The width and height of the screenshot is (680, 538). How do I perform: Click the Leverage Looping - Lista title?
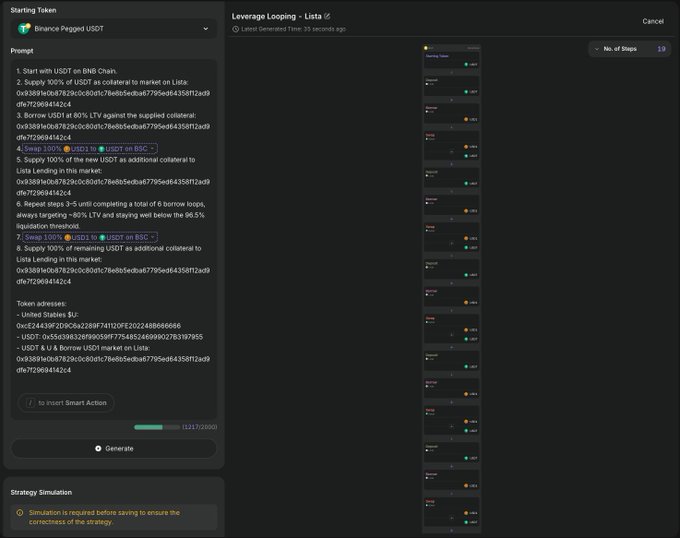[276, 16]
